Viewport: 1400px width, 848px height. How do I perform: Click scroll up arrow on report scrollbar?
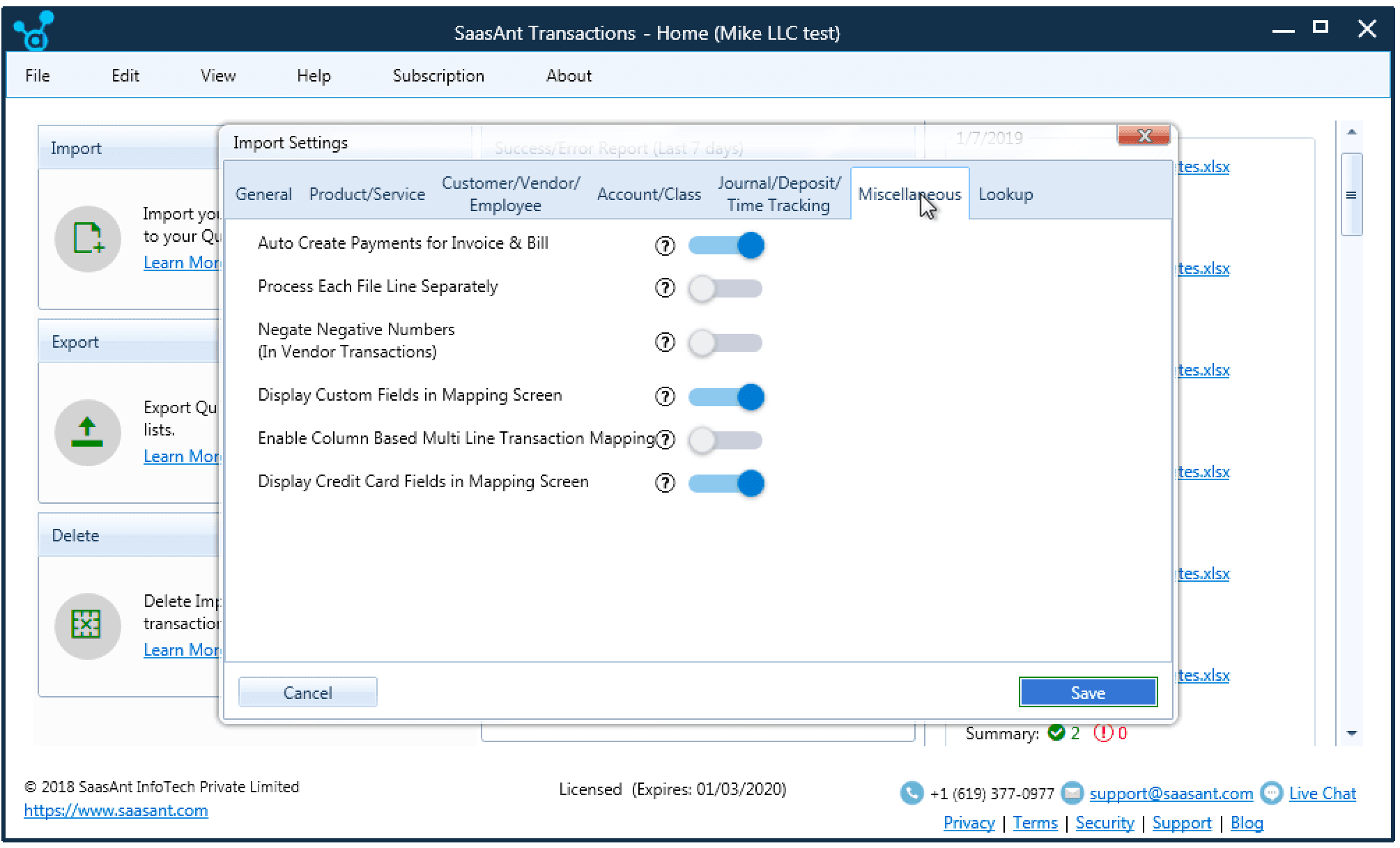[x=1351, y=132]
